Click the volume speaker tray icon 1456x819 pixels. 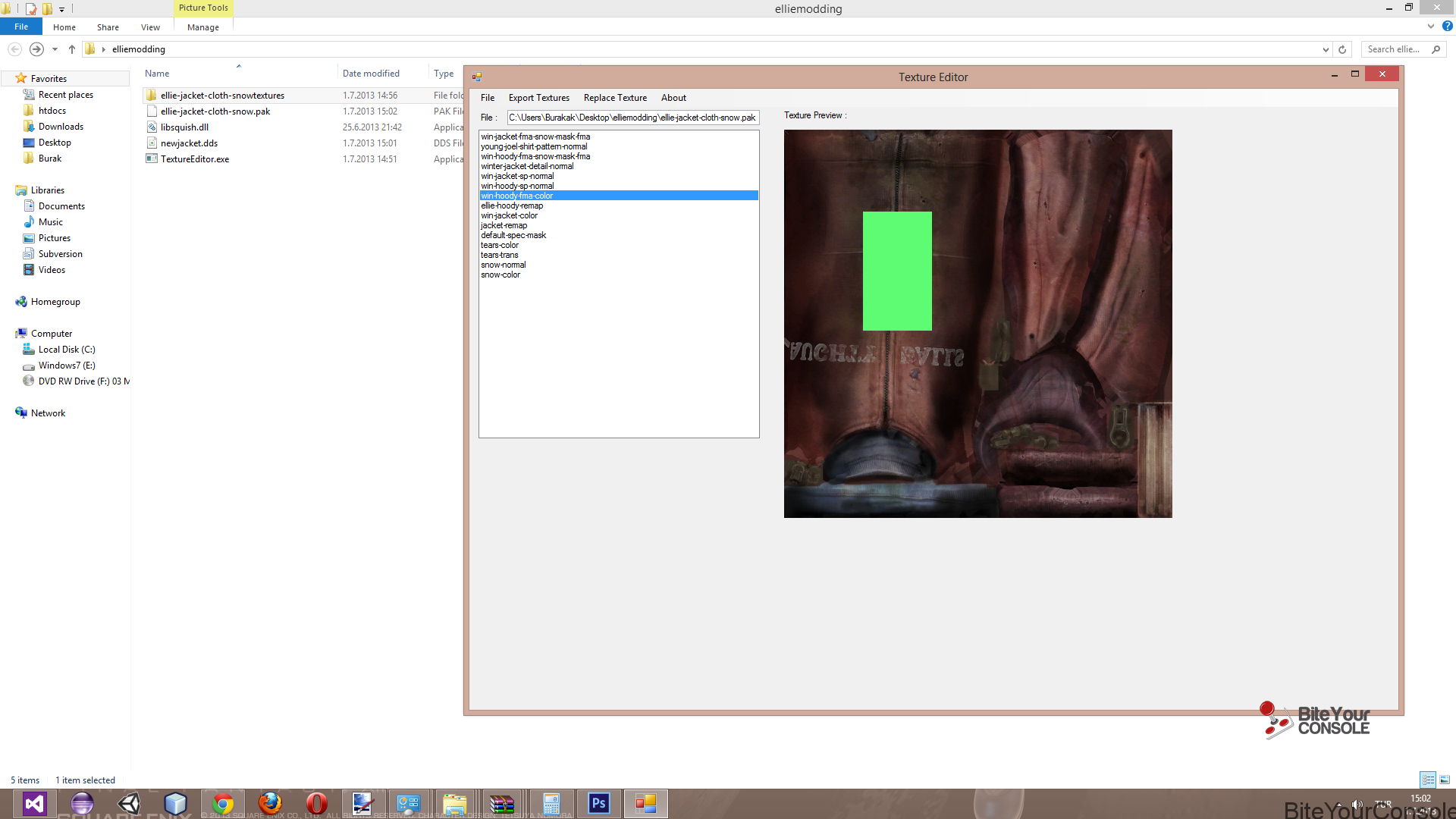pyautogui.click(x=1357, y=804)
